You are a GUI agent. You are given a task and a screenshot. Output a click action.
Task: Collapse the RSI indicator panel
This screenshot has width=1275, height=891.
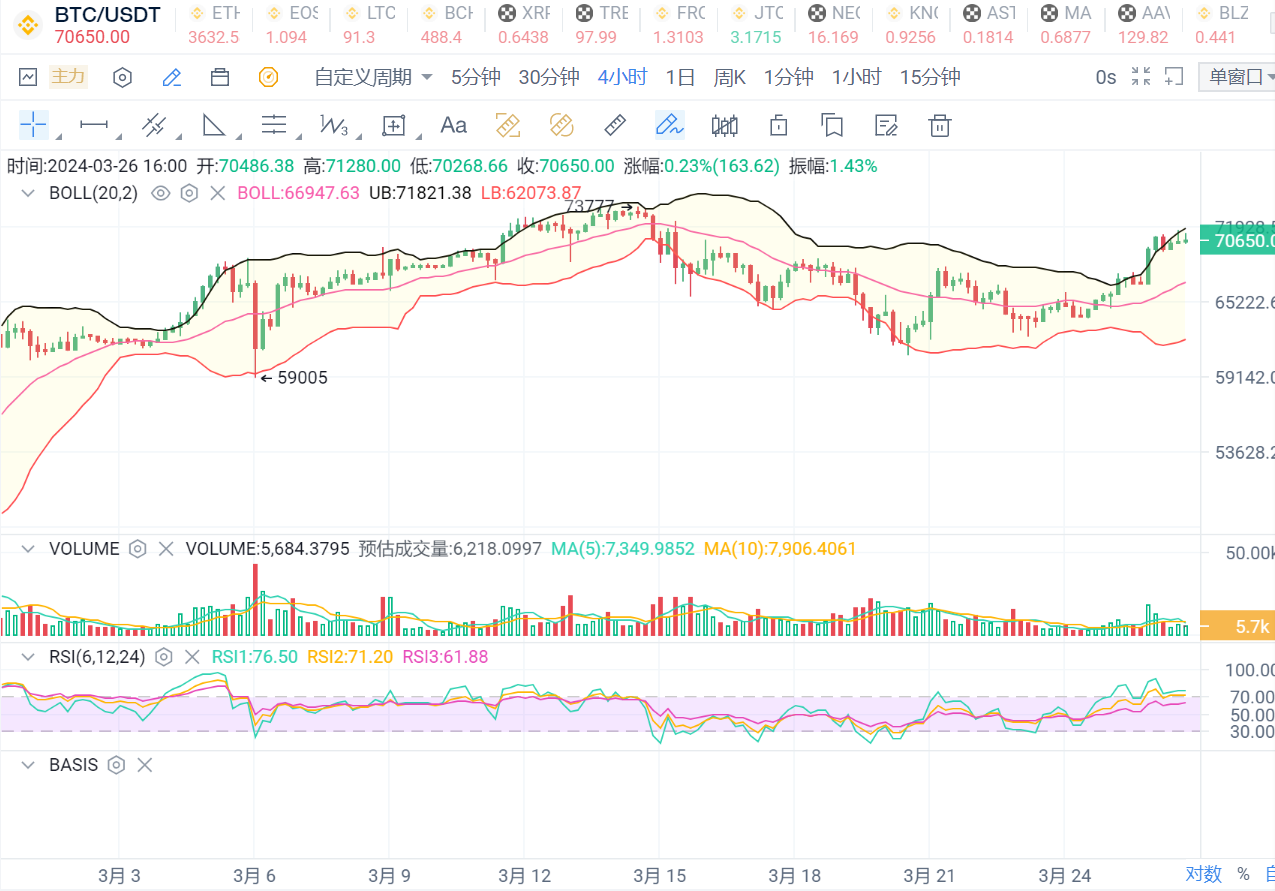point(29,657)
